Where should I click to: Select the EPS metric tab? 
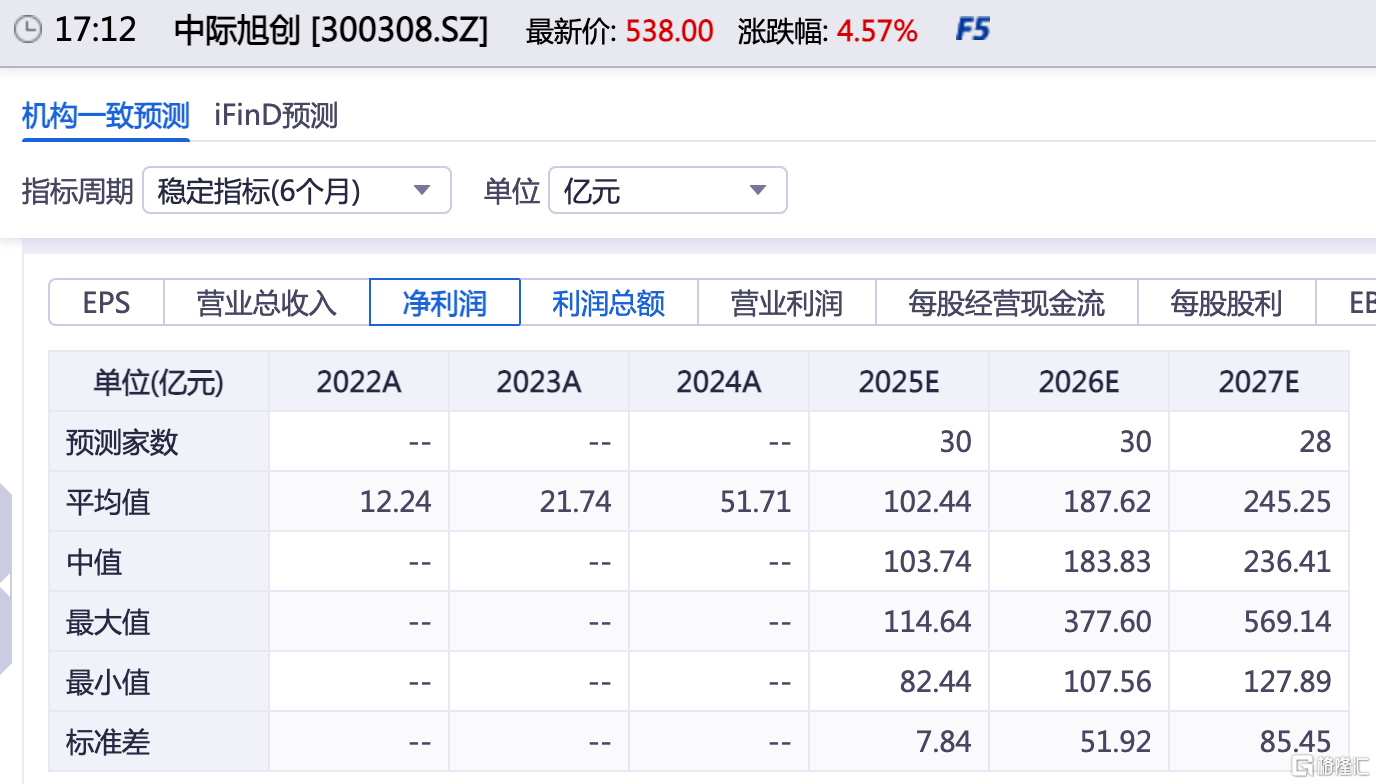click(x=106, y=302)
